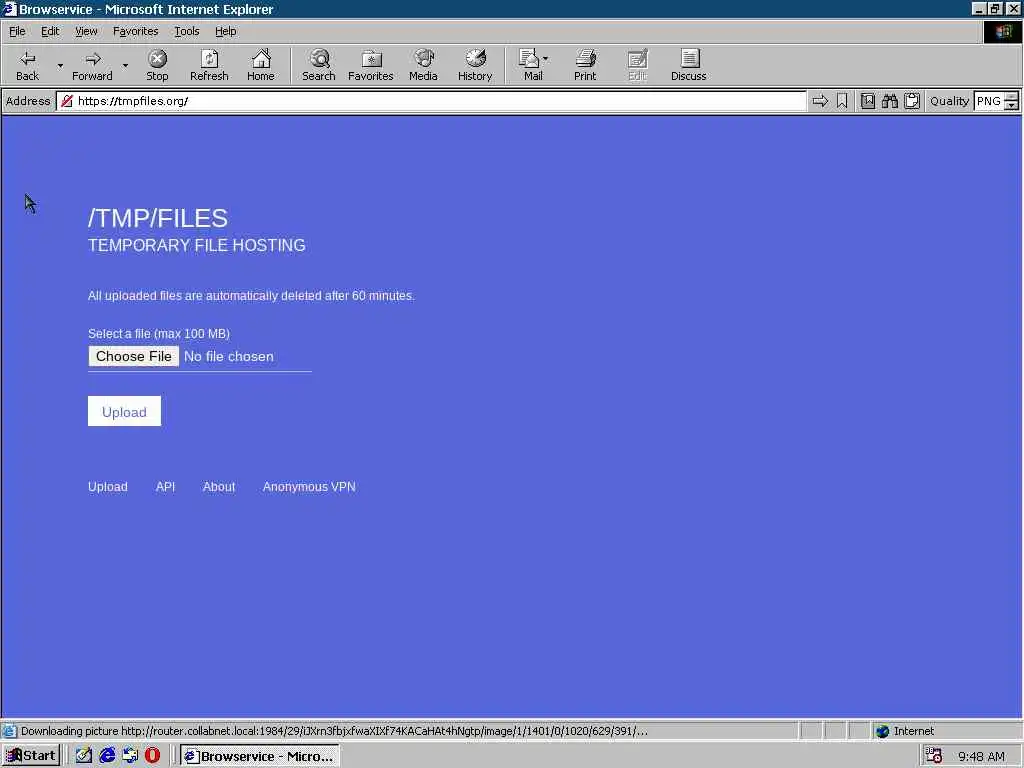Open the Back history dropdown arrow

60,65
